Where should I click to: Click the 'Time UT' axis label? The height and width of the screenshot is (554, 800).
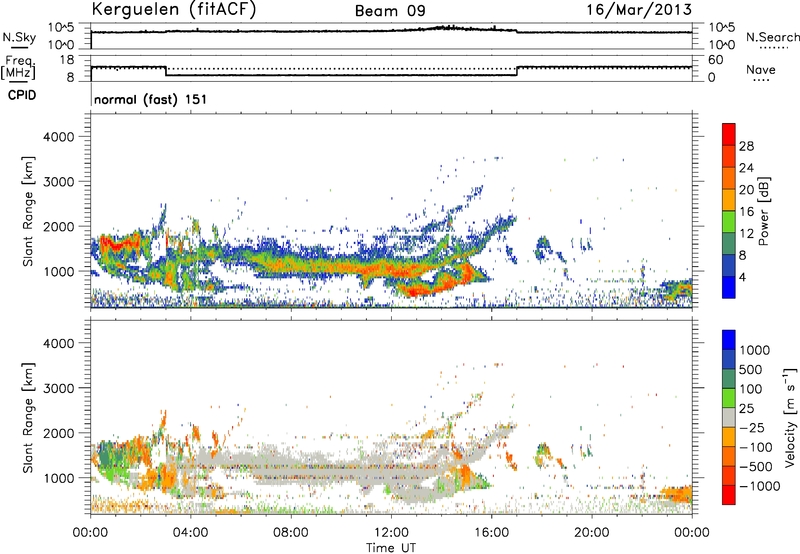click(x=391, y=548)
